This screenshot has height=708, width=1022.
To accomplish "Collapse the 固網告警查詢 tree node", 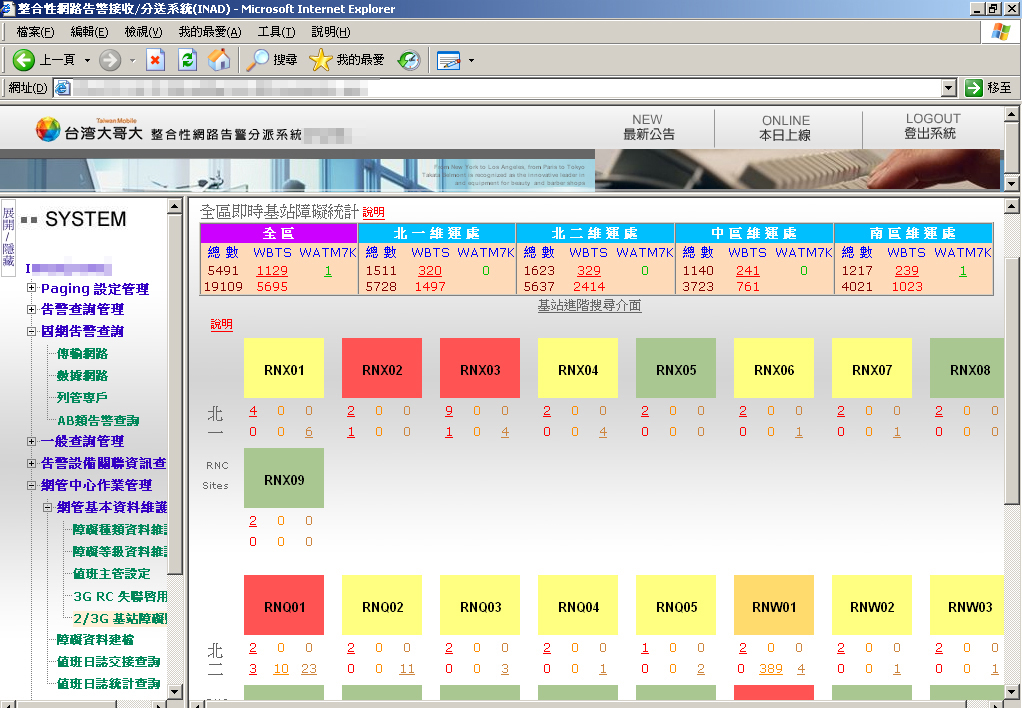I will [x=32, y=331].
